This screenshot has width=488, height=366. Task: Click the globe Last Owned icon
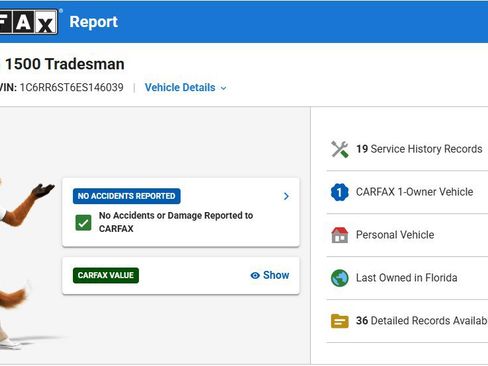[340, 278]
